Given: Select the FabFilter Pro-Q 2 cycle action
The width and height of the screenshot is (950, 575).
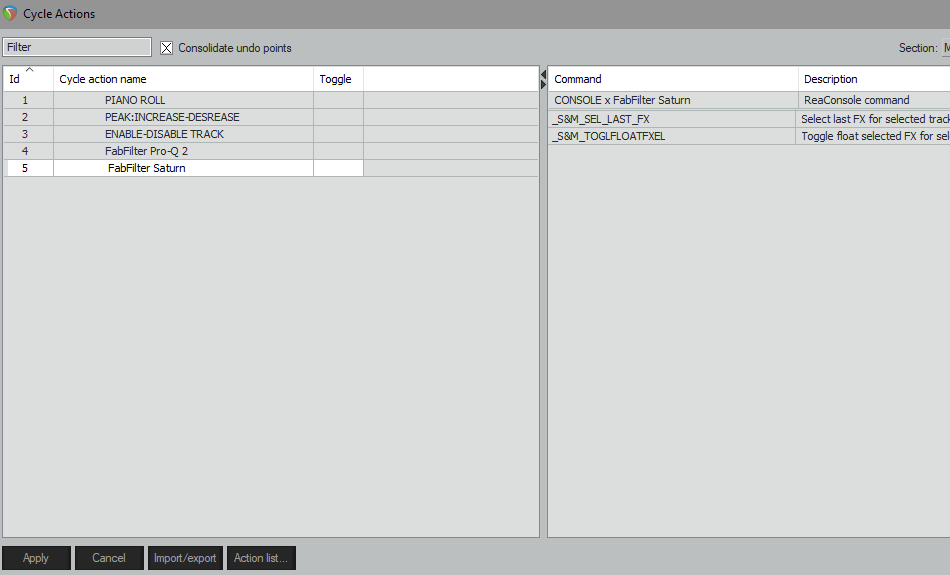Looking at the screenshot, I should (x=183, y=151).
